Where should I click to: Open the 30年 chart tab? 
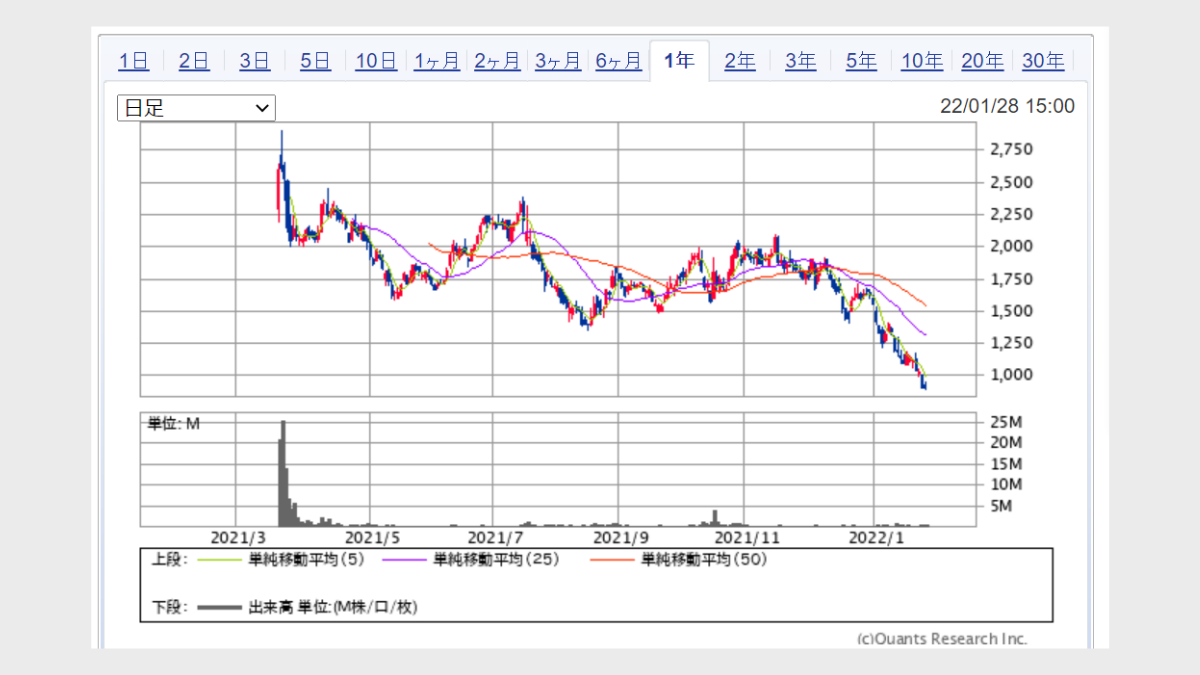click(x=1043, y=61)
